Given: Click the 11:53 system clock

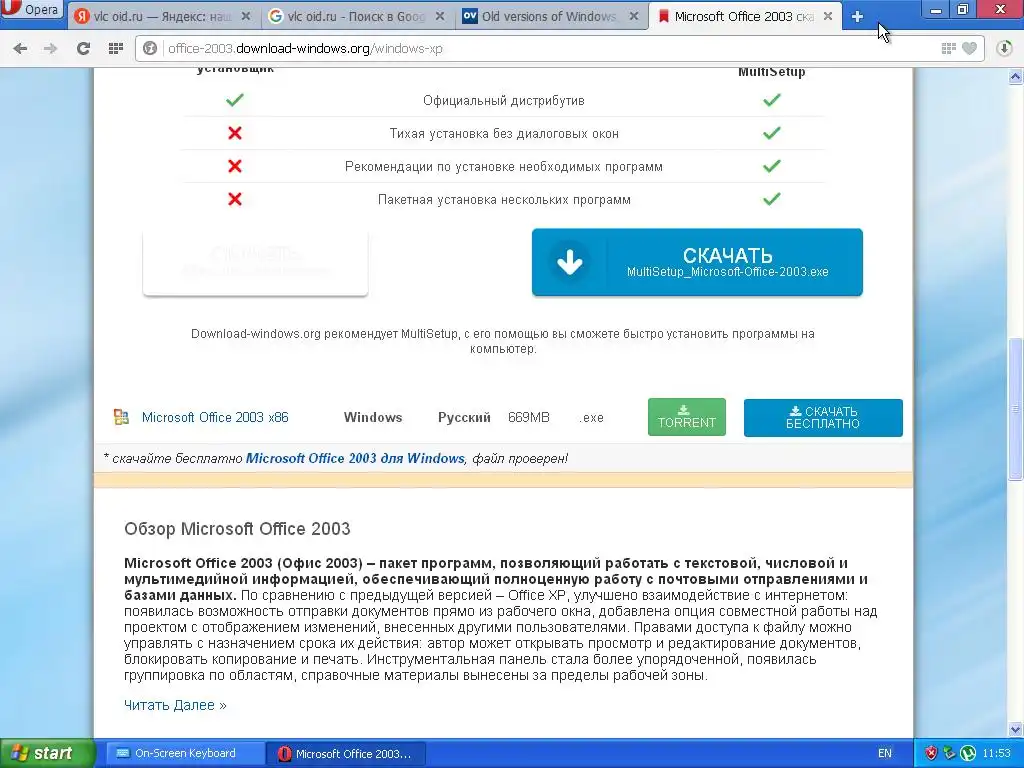Looking at the screenshot, I should [997, 753].
